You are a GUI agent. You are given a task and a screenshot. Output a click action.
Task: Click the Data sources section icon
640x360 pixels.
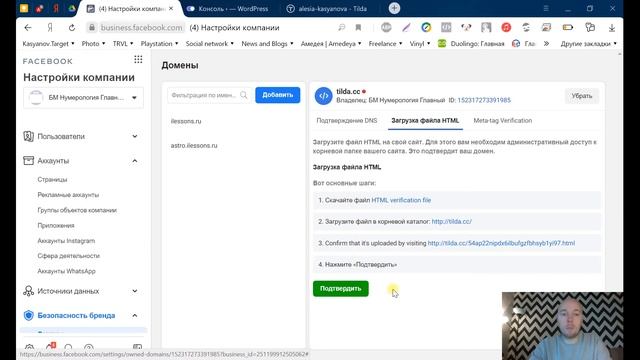coord(28,291)
